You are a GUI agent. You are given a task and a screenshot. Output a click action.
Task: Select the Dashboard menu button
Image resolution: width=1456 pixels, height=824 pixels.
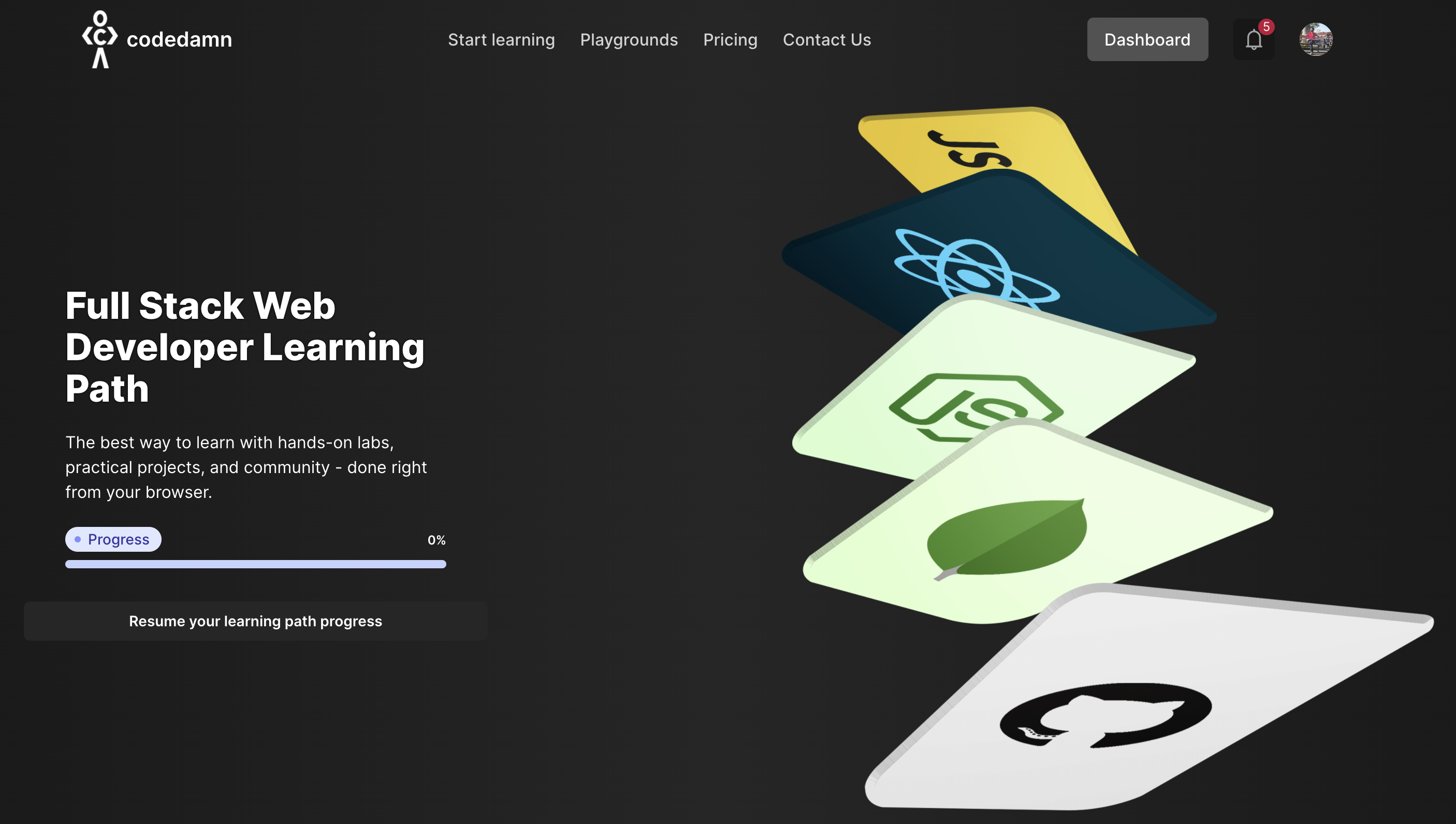pos(1148,39)
